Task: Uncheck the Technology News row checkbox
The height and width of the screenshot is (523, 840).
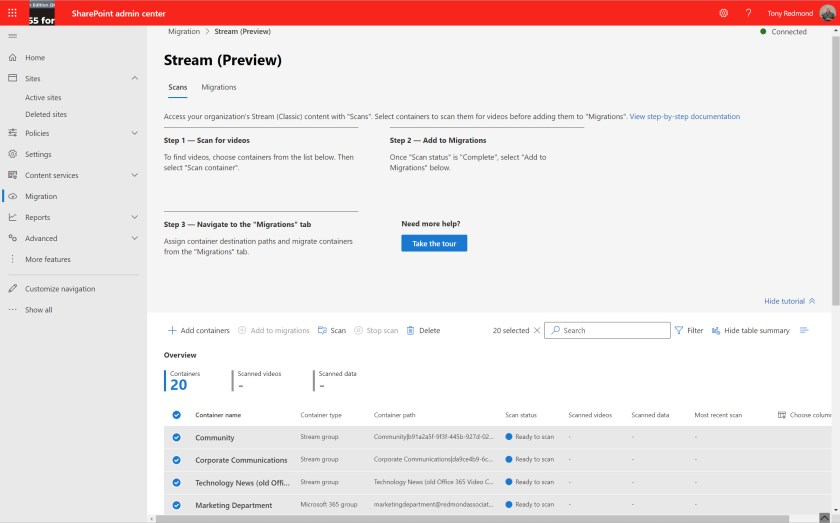Action: click(176, 482)
